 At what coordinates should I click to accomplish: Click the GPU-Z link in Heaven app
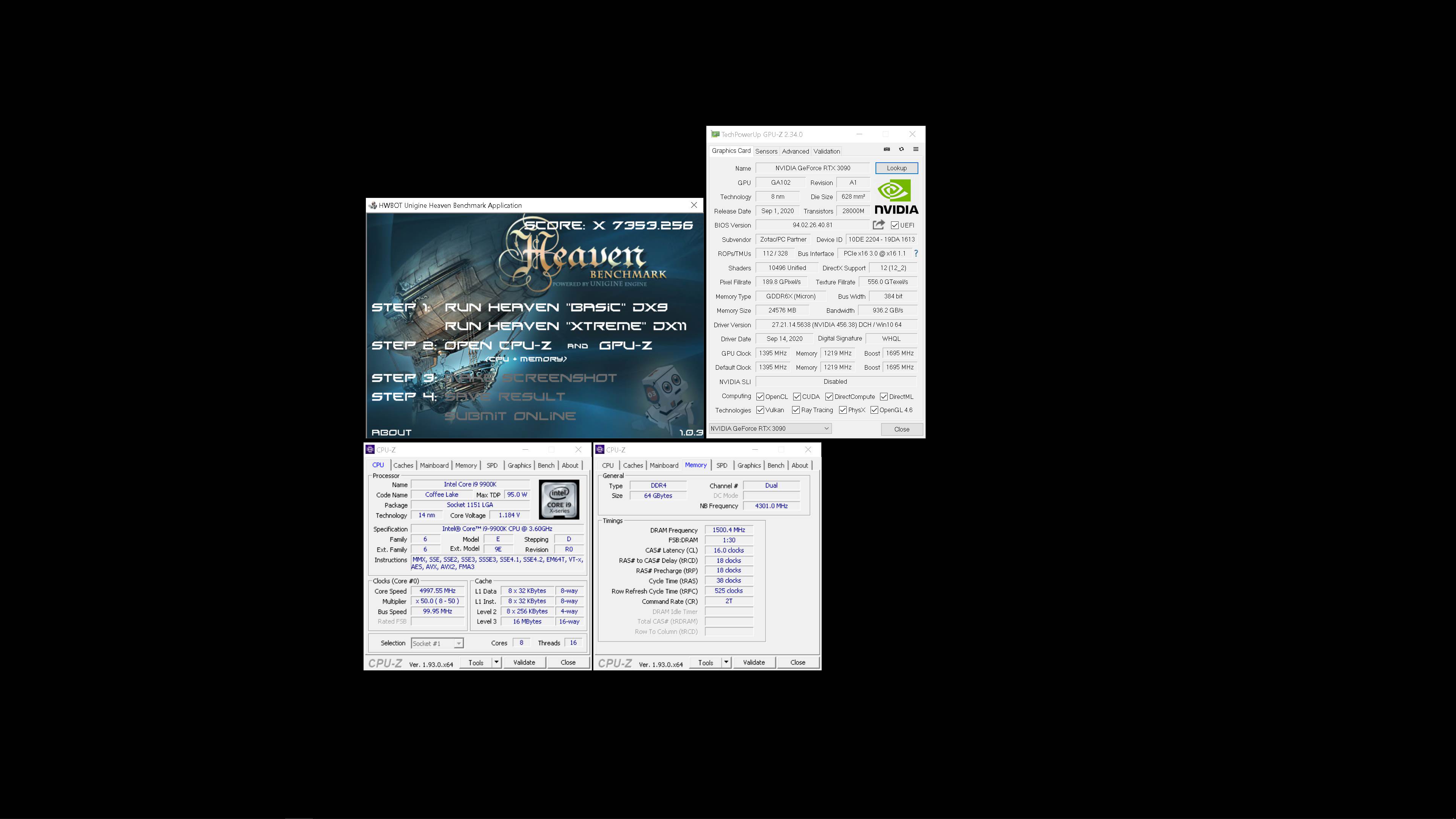click(626, 345)
